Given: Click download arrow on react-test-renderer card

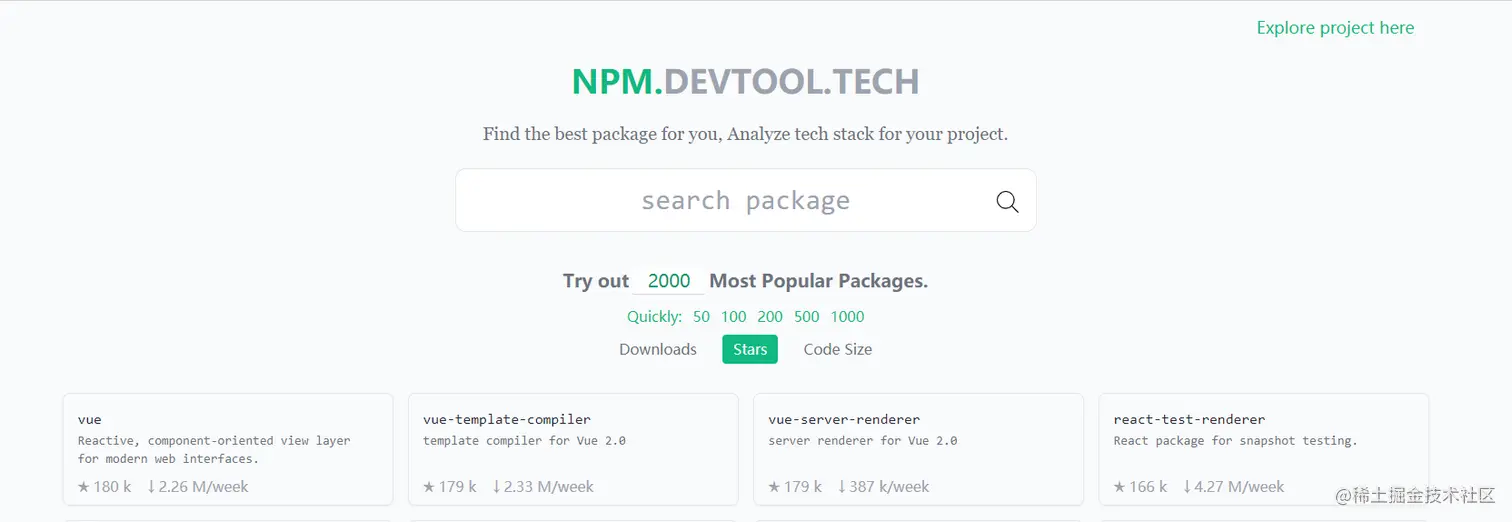Looking at the screenshot, I should click(x=1187, y=487).
